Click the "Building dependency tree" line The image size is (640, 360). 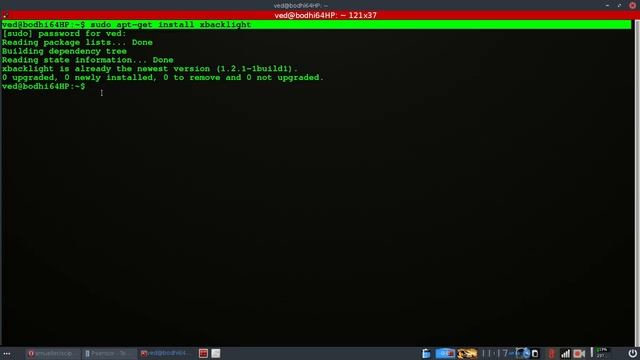click(x=64, y=51)
